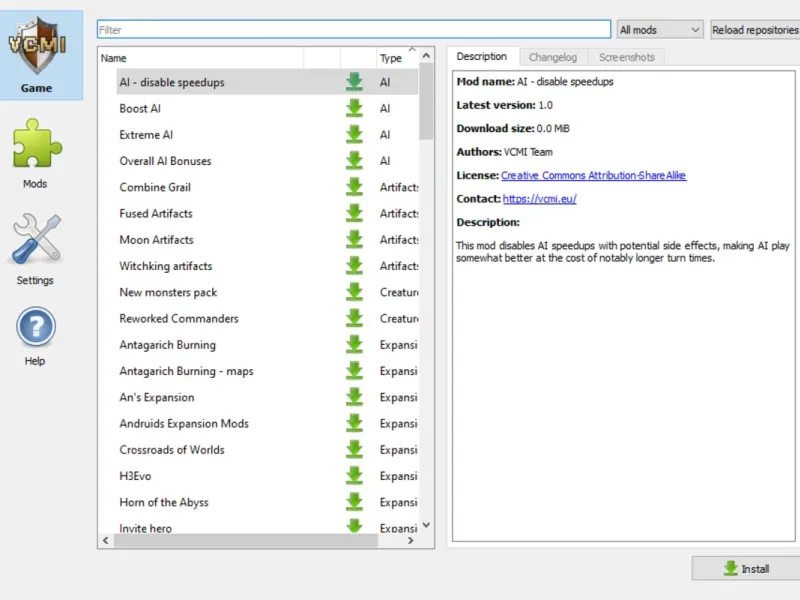The width and height of the screenshot is (800, 600).
Task: Sort mod list by Name column header
Action: (201, 58)
